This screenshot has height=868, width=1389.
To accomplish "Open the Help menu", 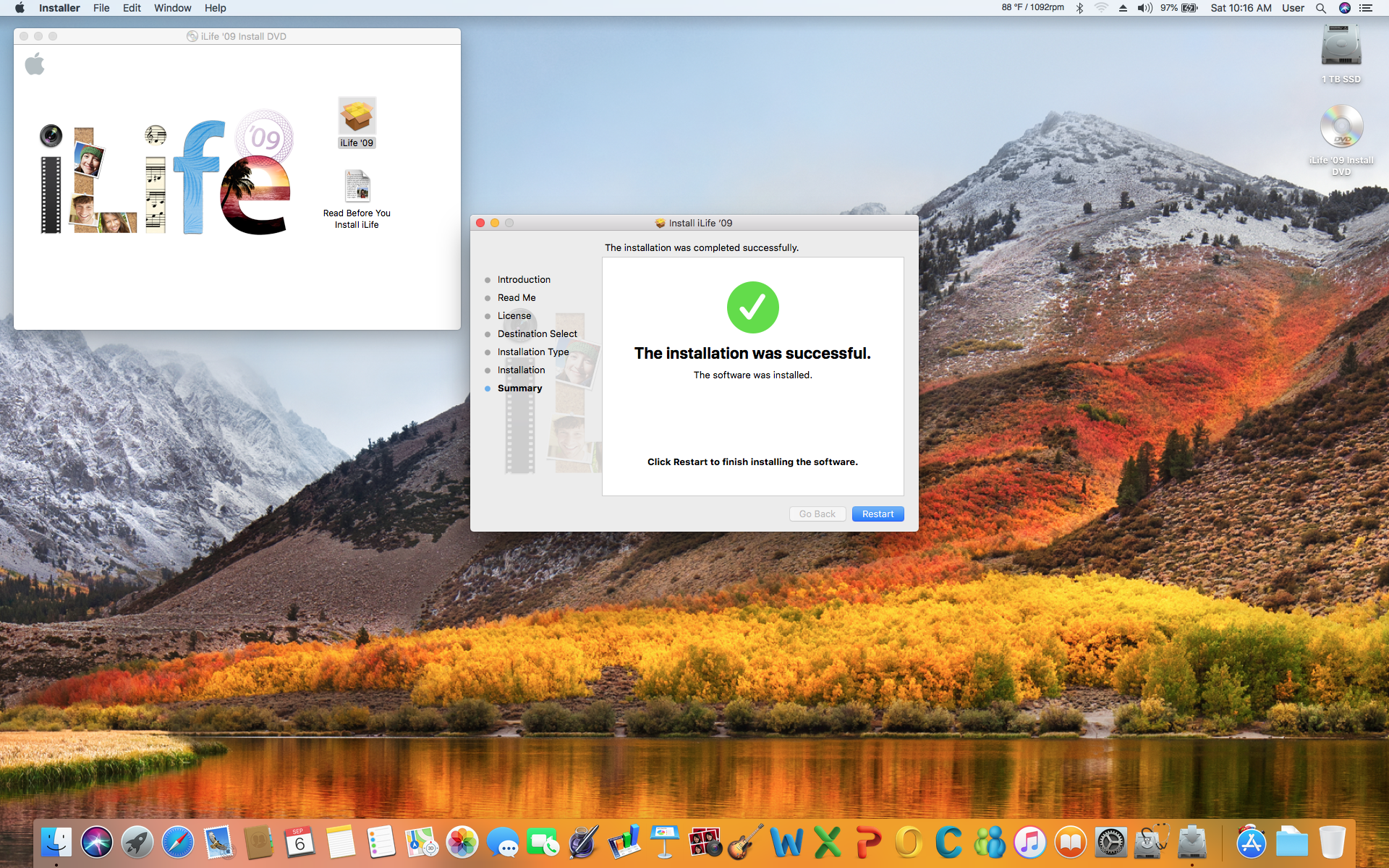I will click(215, 8).
